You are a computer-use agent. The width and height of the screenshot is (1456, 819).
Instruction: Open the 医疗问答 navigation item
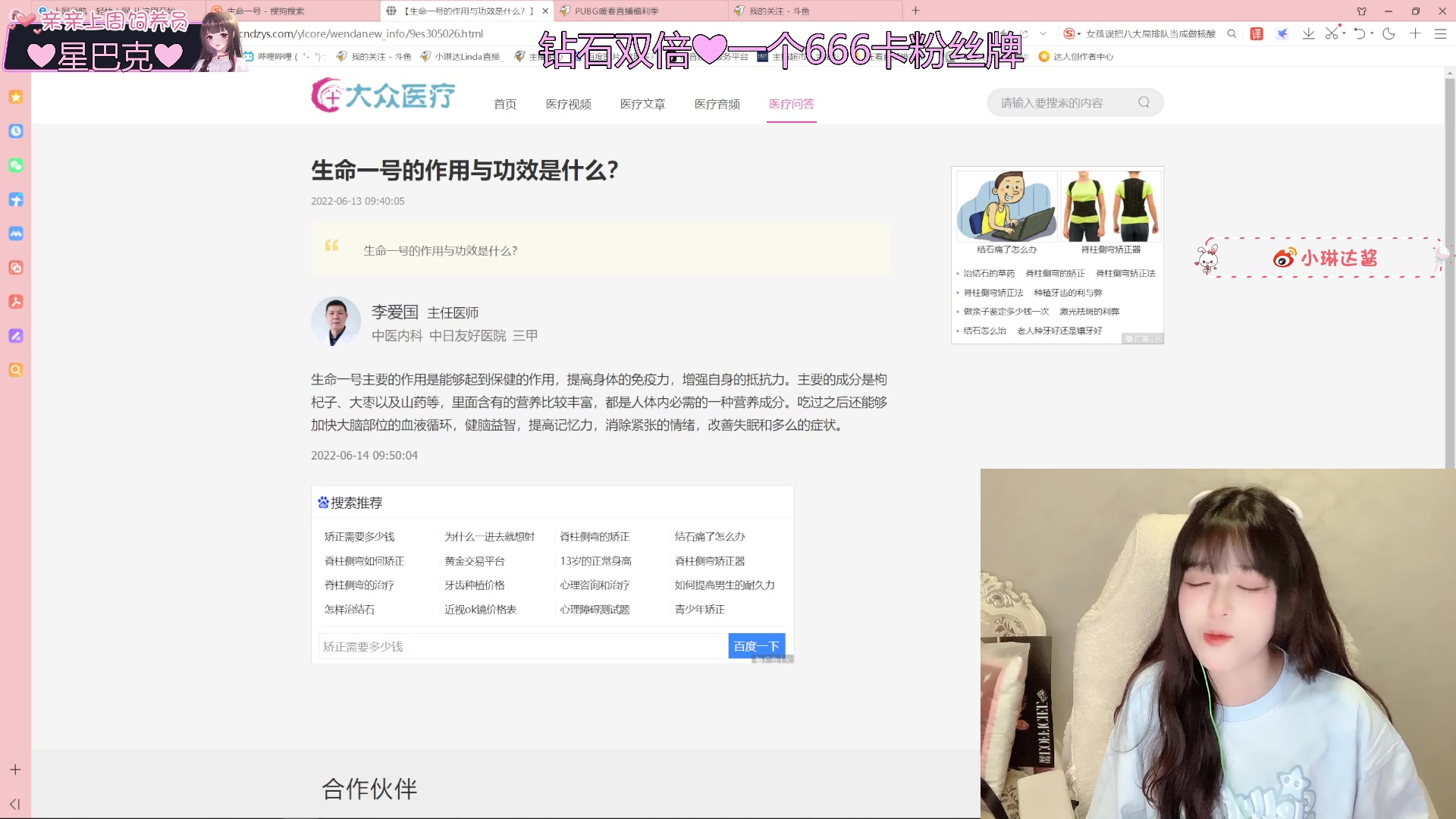[x=791, y=104]
